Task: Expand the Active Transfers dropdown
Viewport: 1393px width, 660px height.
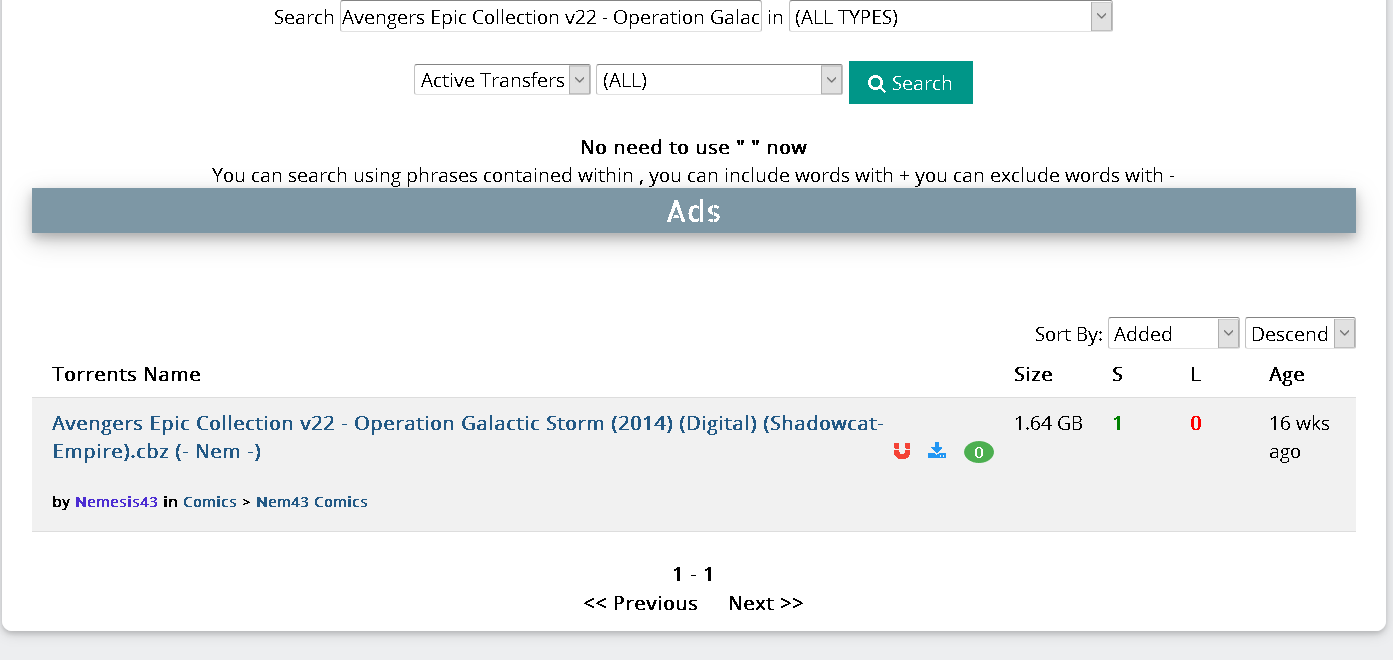Action: click(502, 80)
